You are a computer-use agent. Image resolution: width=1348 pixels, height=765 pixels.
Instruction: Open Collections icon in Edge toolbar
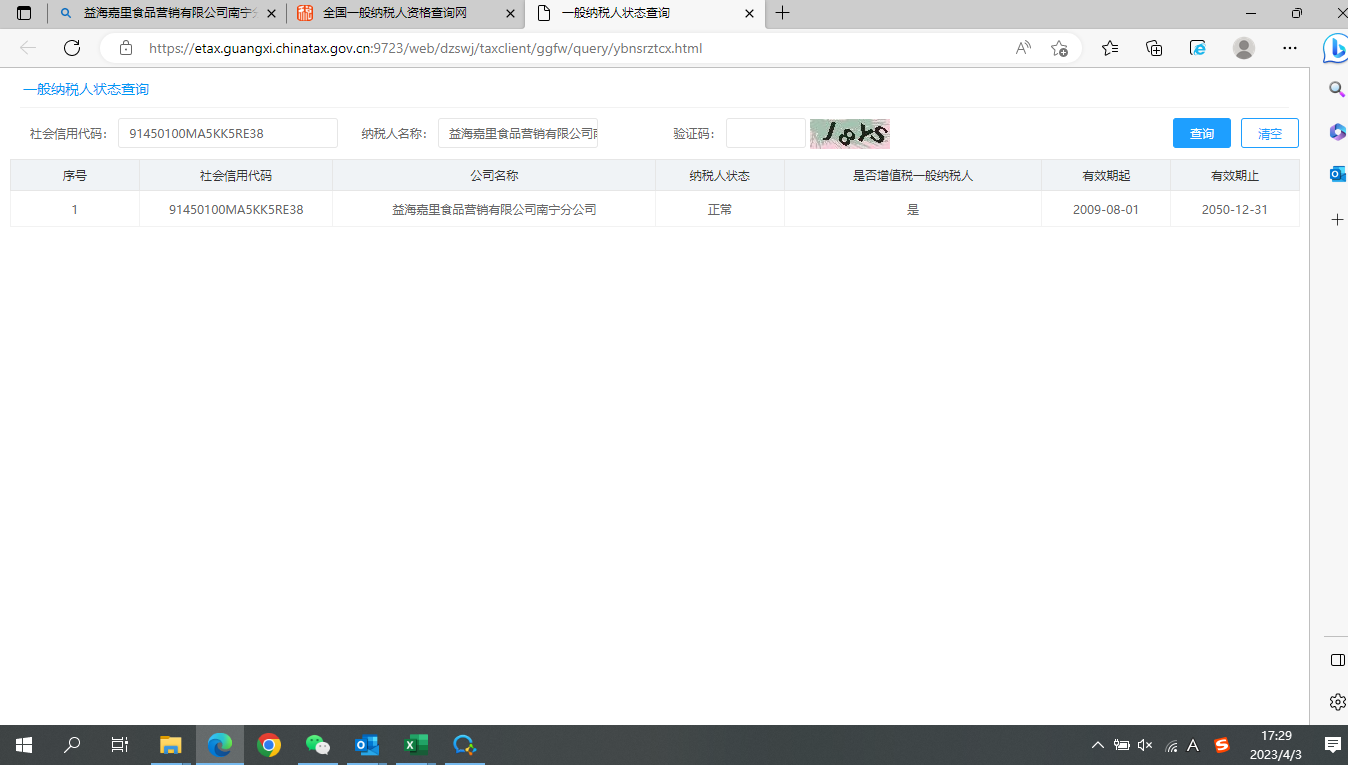pyautogui.click(x=1154, y=48)
